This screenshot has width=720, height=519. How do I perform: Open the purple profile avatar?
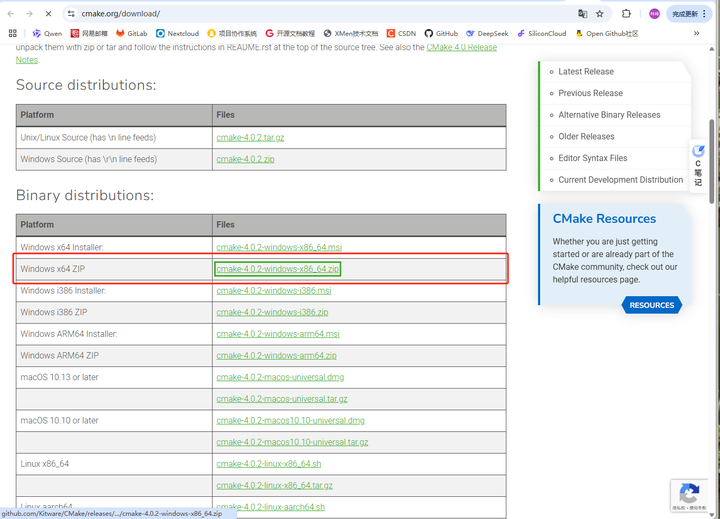click(x=654, y=14)
